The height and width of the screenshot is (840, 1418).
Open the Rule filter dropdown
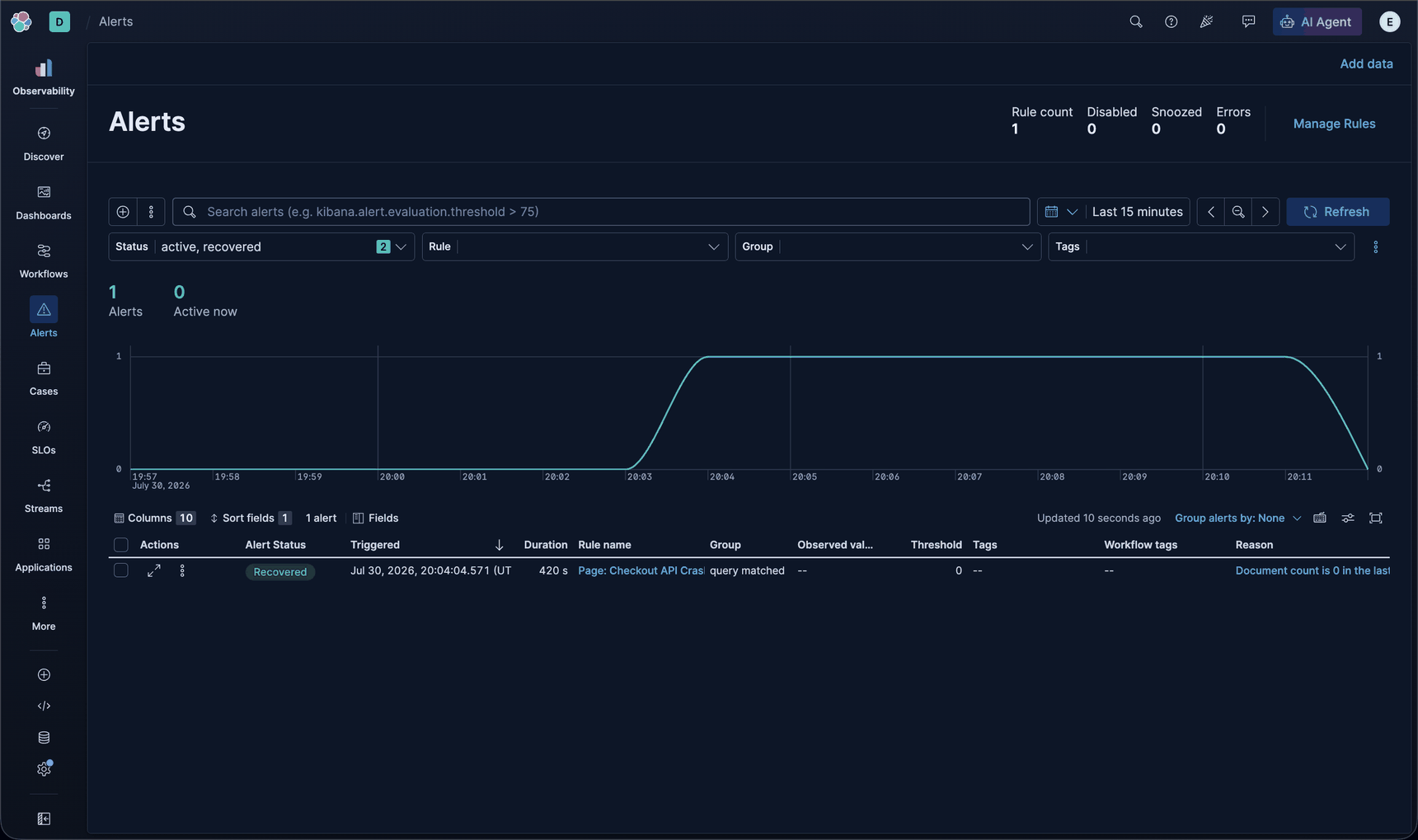(x=575, y=246)
